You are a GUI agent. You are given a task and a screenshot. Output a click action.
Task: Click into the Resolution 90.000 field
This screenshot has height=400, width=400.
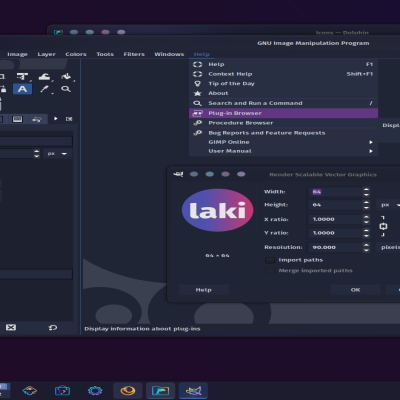coord(335,247)
